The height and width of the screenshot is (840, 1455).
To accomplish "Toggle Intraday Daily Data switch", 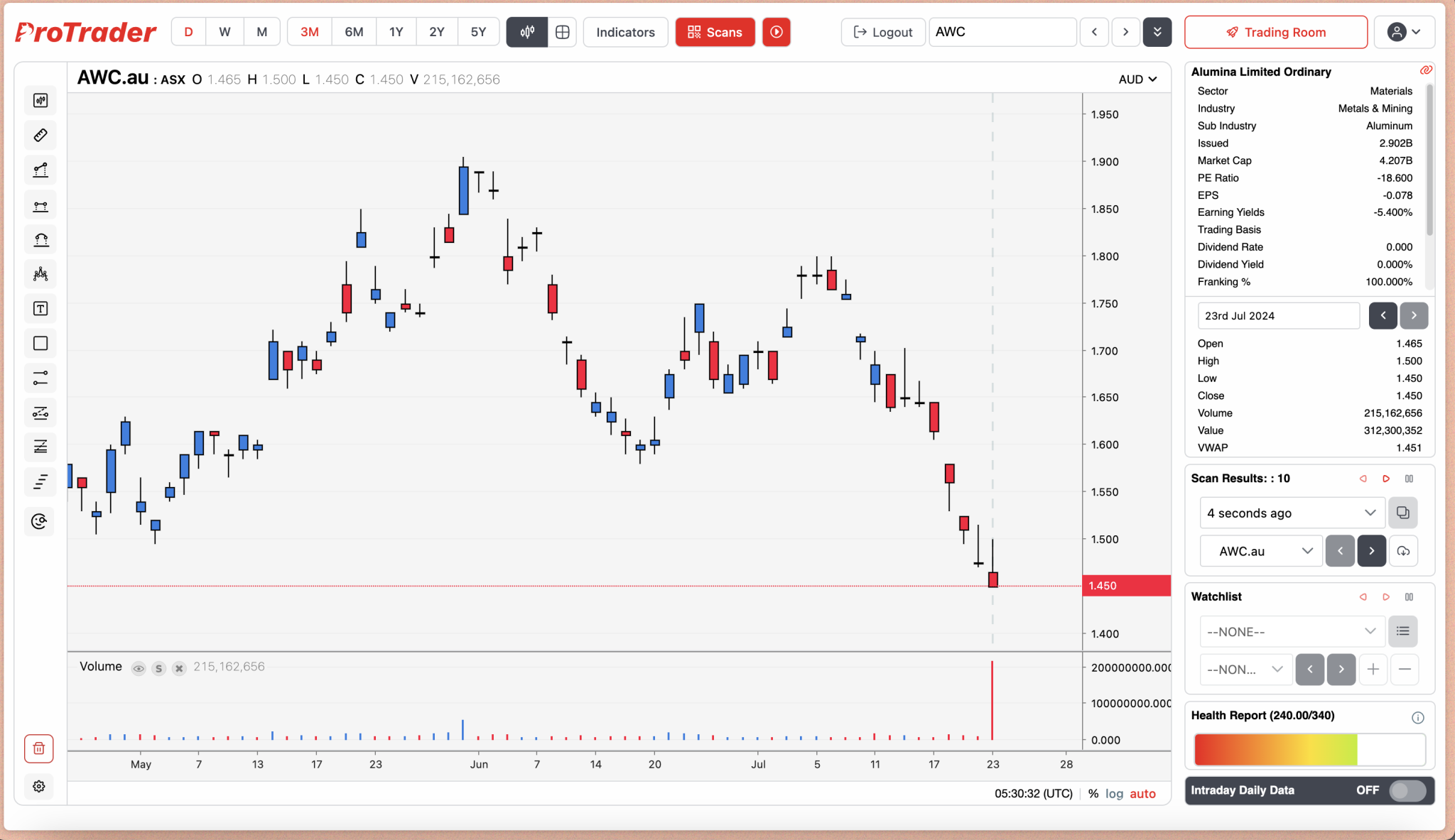I will click(x=1407, y=790).
